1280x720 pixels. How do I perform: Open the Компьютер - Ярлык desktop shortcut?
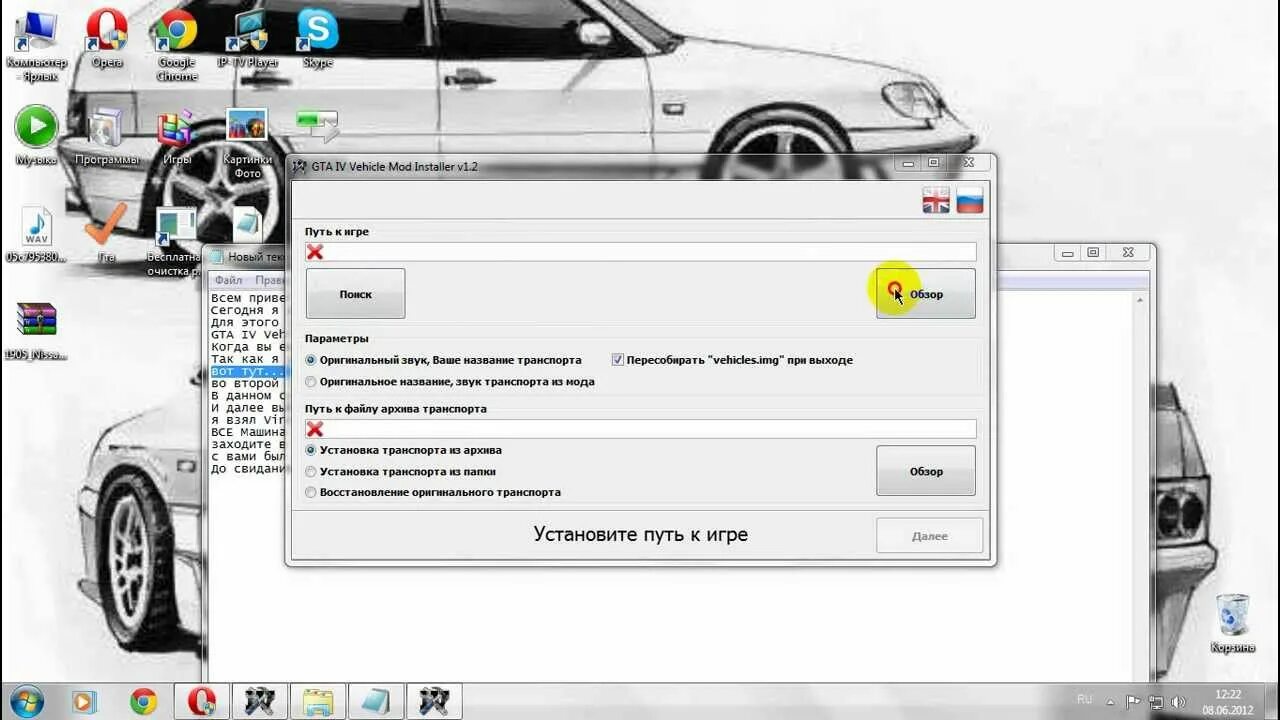click(37, 45)
